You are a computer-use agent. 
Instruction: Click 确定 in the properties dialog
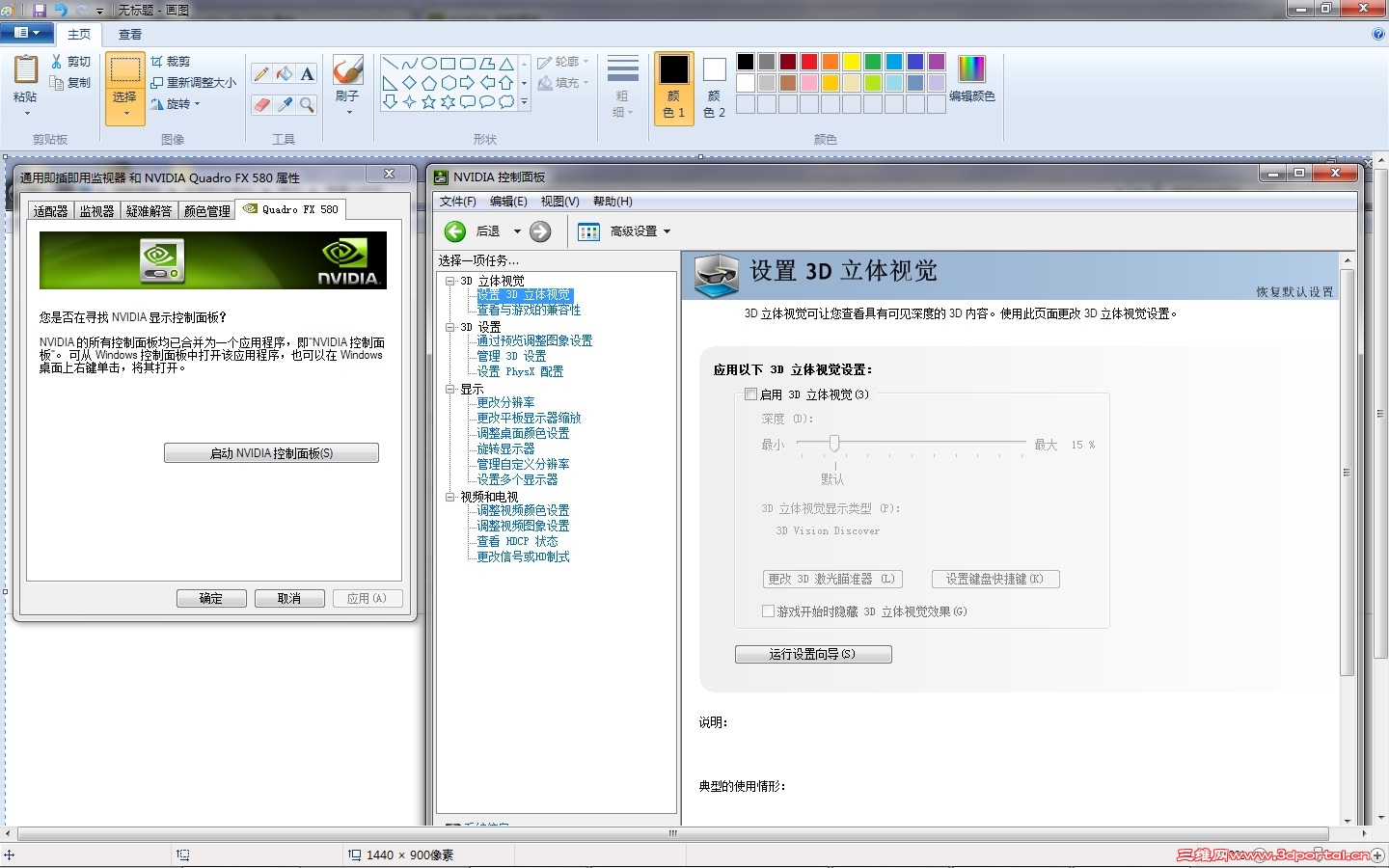coord(211,598)
